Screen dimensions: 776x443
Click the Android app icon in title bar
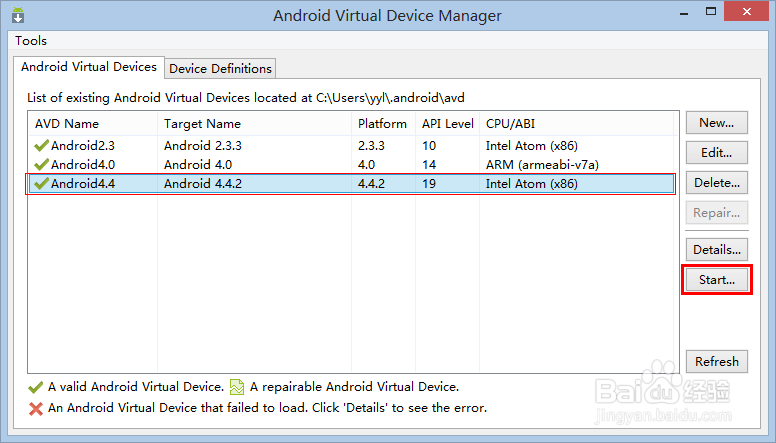(19, 16)
